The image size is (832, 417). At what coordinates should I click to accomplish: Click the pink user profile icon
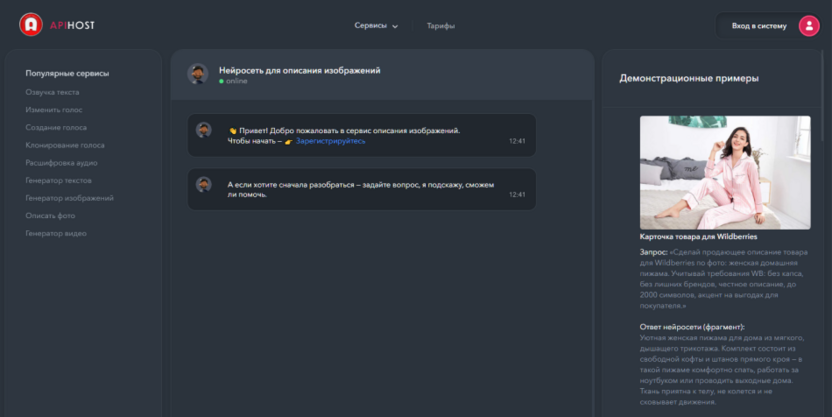809,25
